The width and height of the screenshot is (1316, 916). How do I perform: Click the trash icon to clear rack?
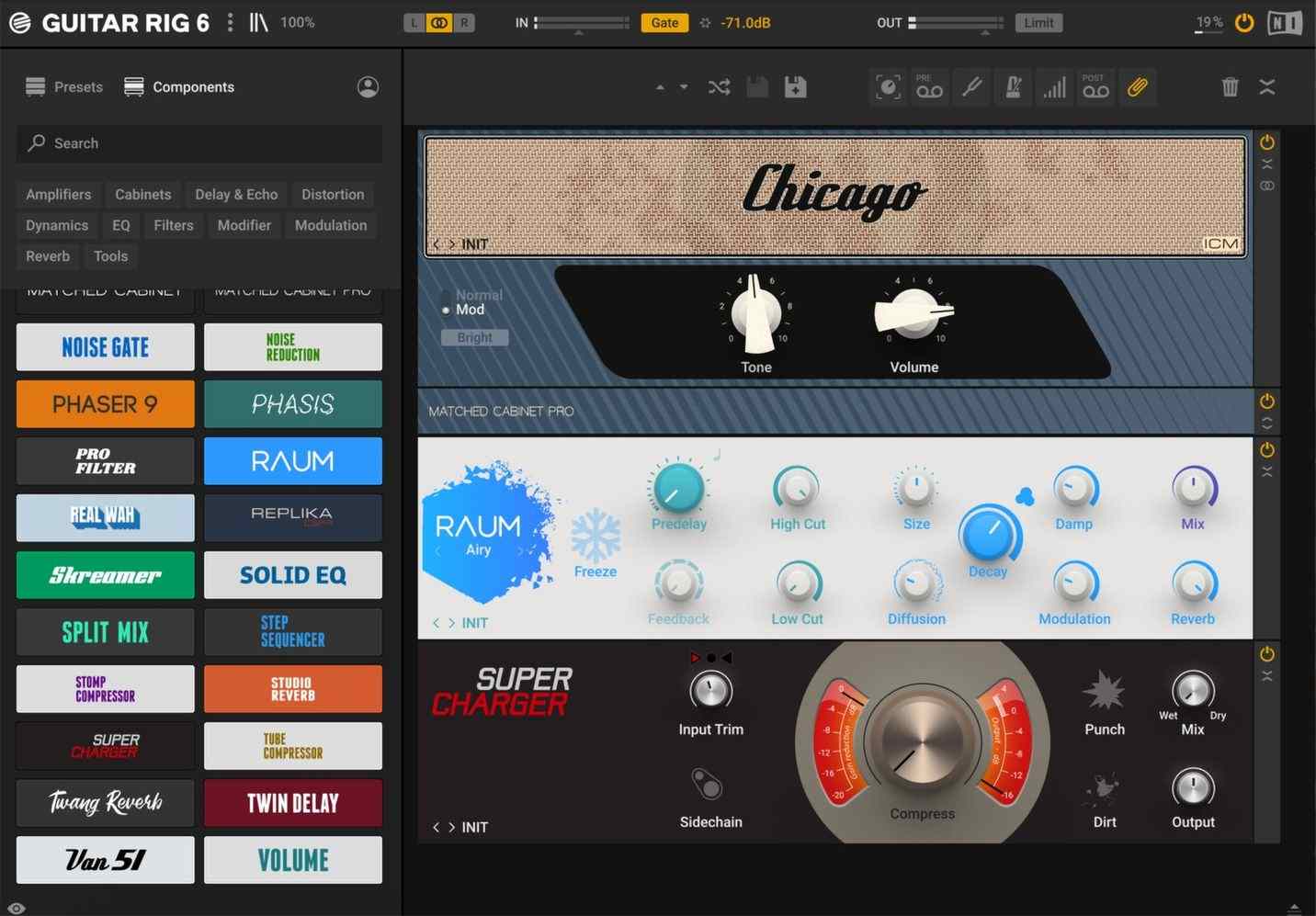[x=1230, y=87]
